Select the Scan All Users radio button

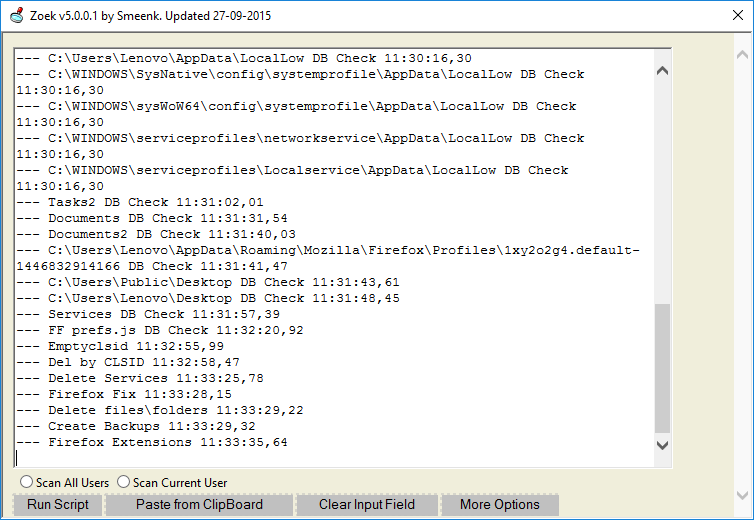coord(26,482)
